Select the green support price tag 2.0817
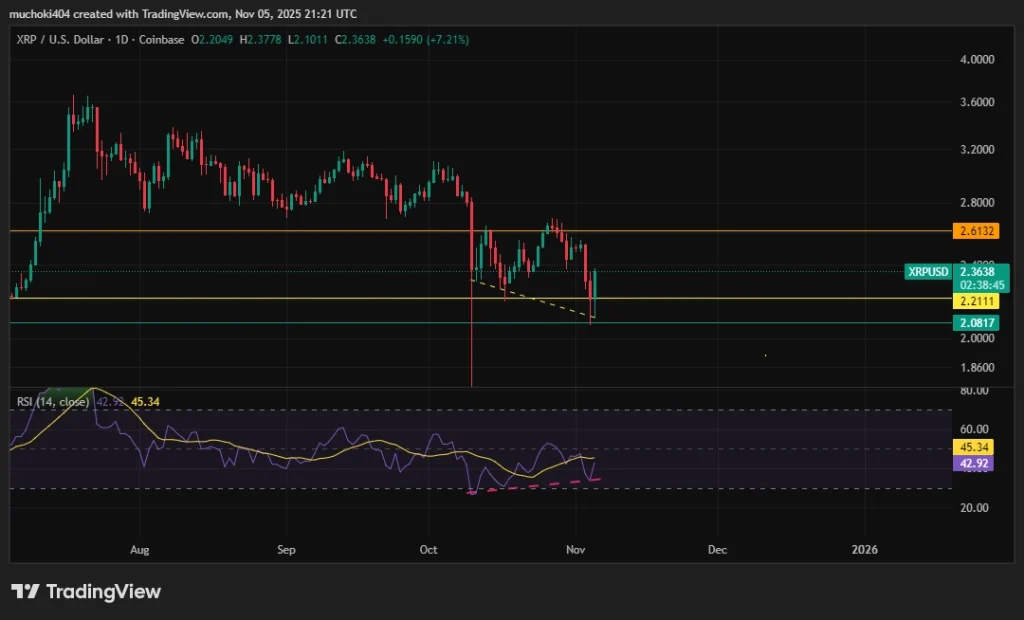 975,322
